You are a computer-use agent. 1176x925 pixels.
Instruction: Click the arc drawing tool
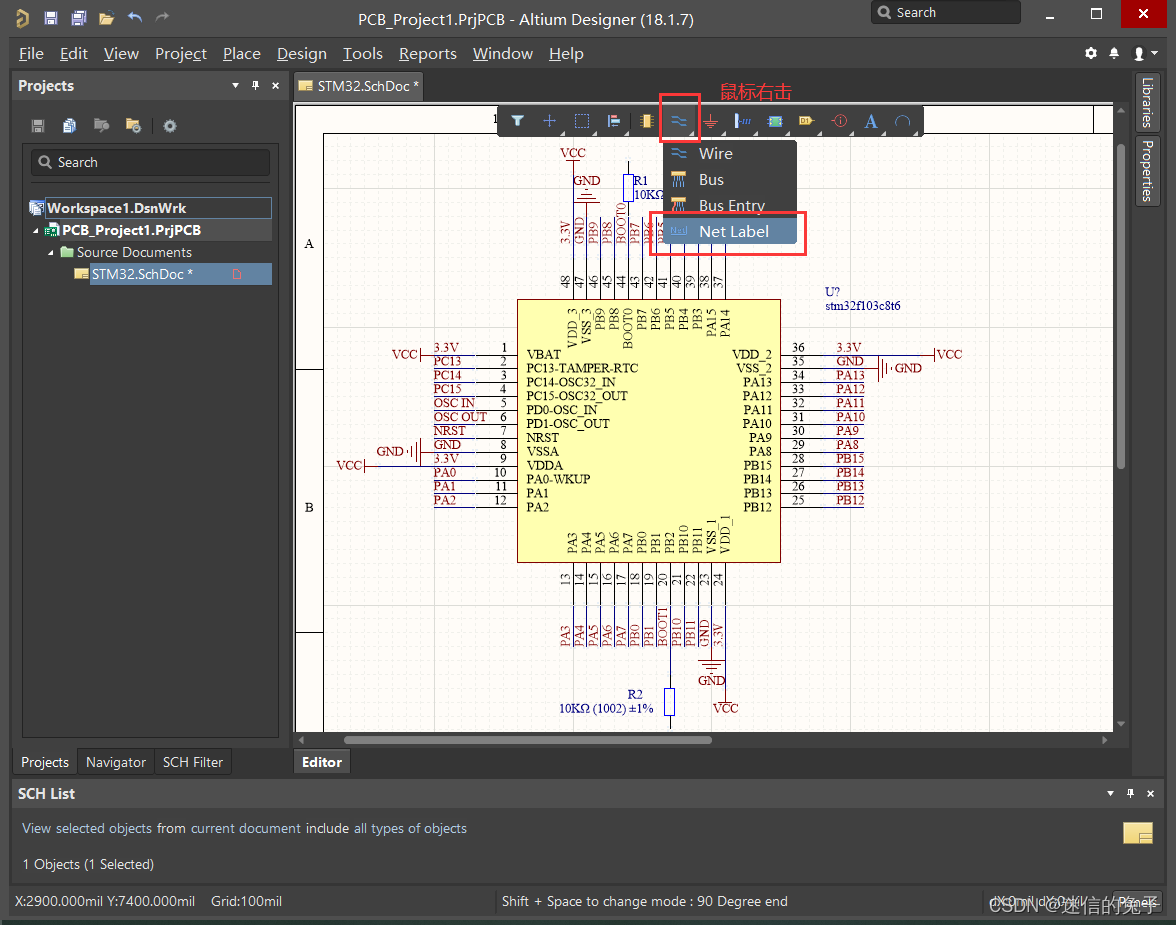pyautogui.click(x=902, y=121)
